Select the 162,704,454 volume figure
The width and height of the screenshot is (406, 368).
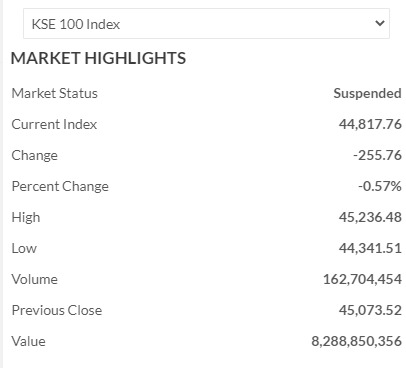point(362,279)
